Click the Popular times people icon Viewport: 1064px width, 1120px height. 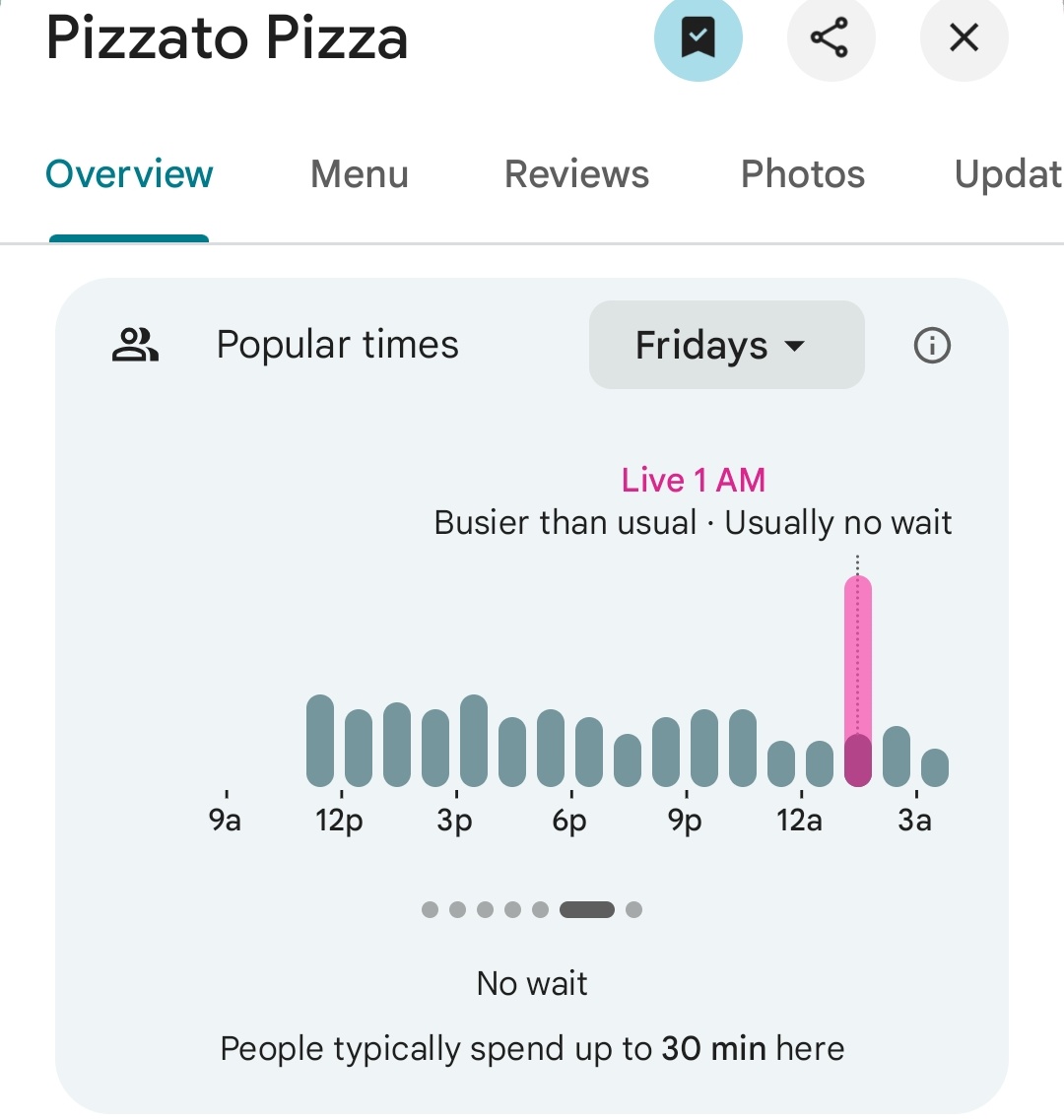point(135,345)
